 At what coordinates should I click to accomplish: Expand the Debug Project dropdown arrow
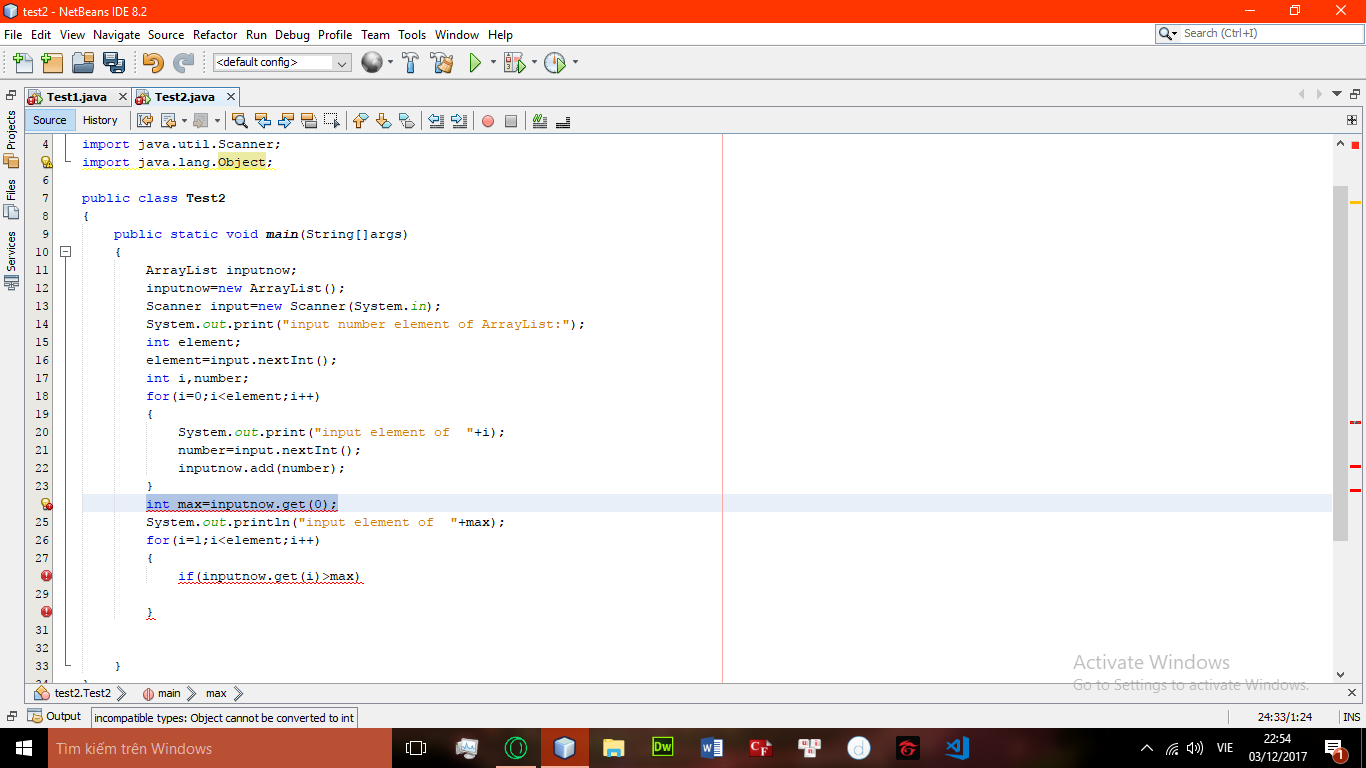pos(534,63)
